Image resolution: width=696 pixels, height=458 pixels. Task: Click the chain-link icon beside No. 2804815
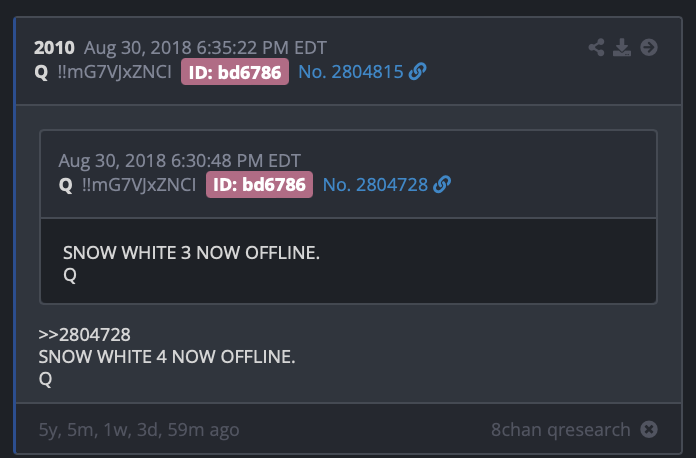[417, 71]
